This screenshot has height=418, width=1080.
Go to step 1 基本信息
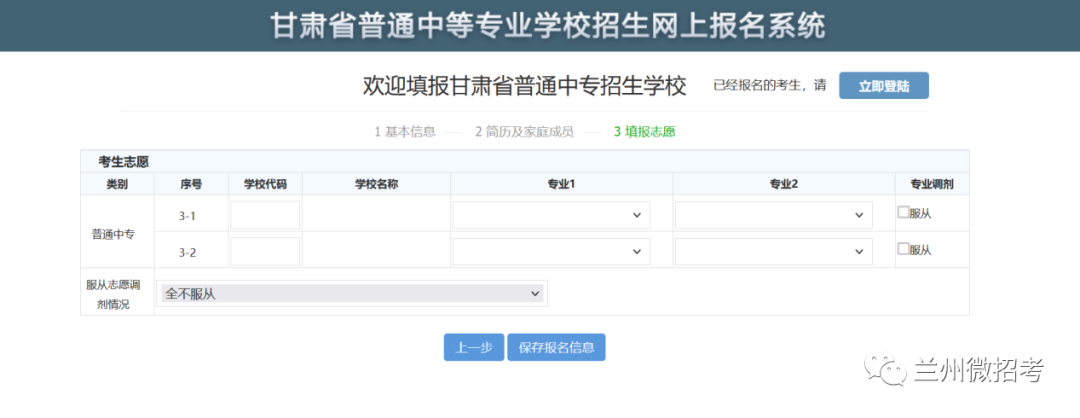404,131
